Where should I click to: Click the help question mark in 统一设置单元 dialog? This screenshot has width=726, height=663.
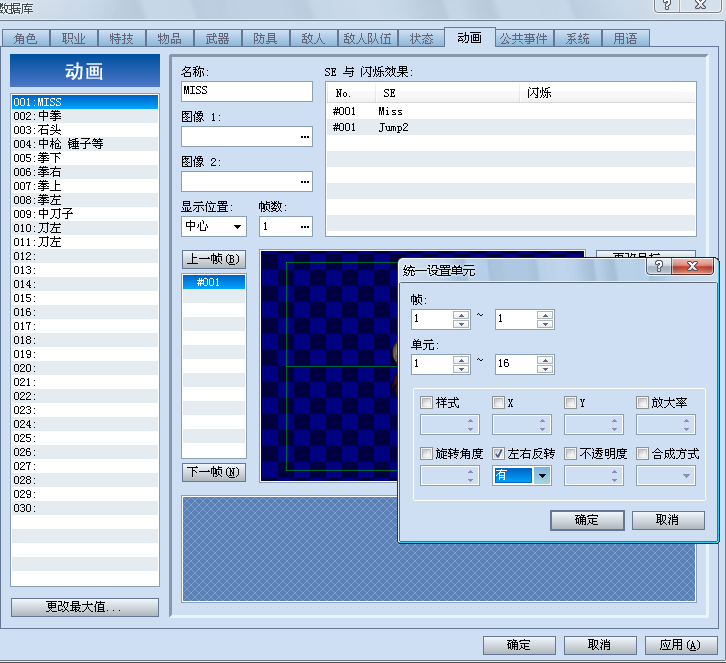pos(658,266)
